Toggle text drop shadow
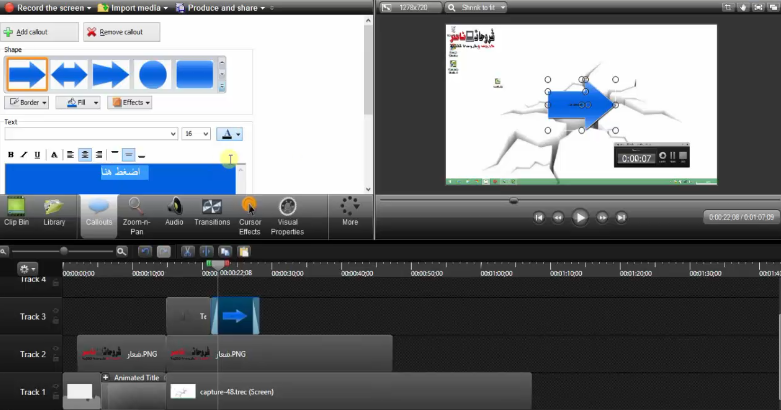Image resolution: width=781 pixels, height=410 pixels. [x=54, y=155]
